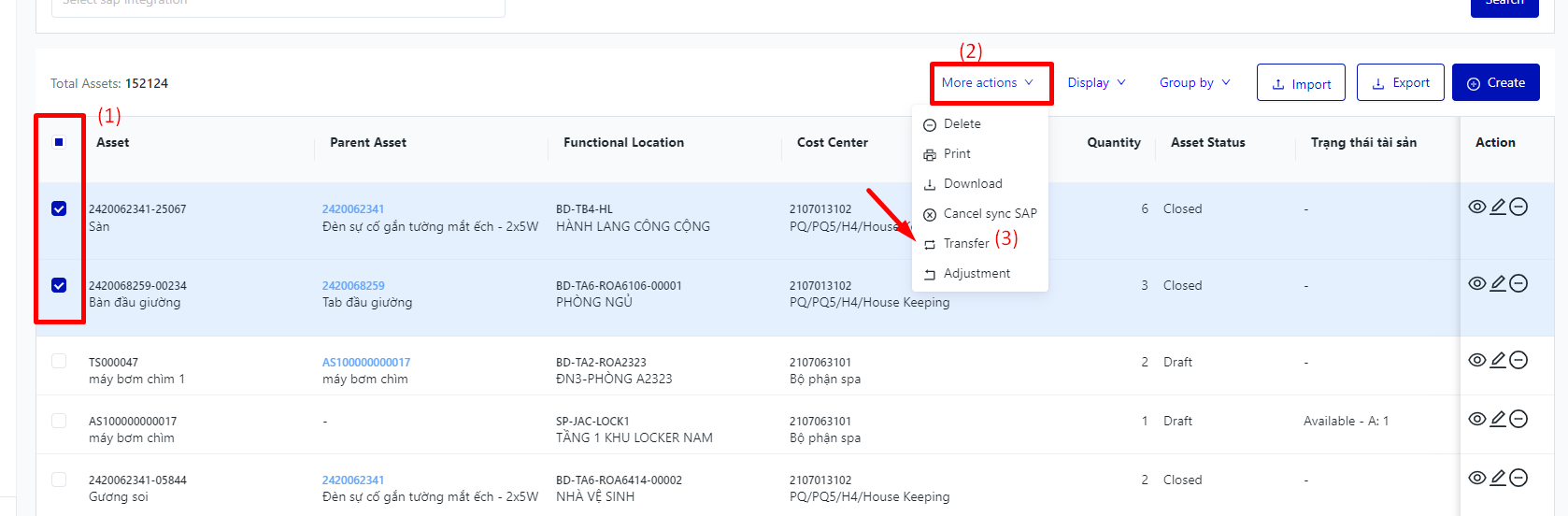Image resolution: width=1568 pixels, height=516 pixels.
Task: Click the edit pencil icon for asset 2420068259-00234
Action: tap(1498, 283)
